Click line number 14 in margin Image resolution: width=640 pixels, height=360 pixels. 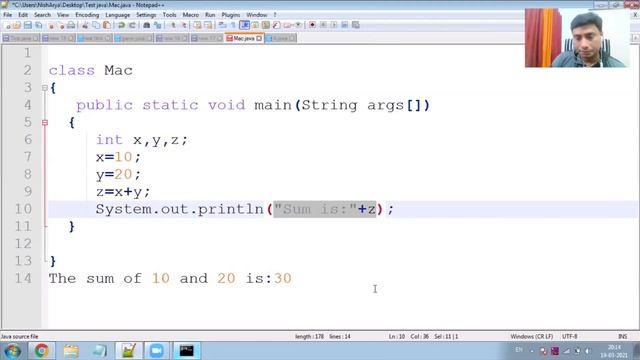coord(23,278)
